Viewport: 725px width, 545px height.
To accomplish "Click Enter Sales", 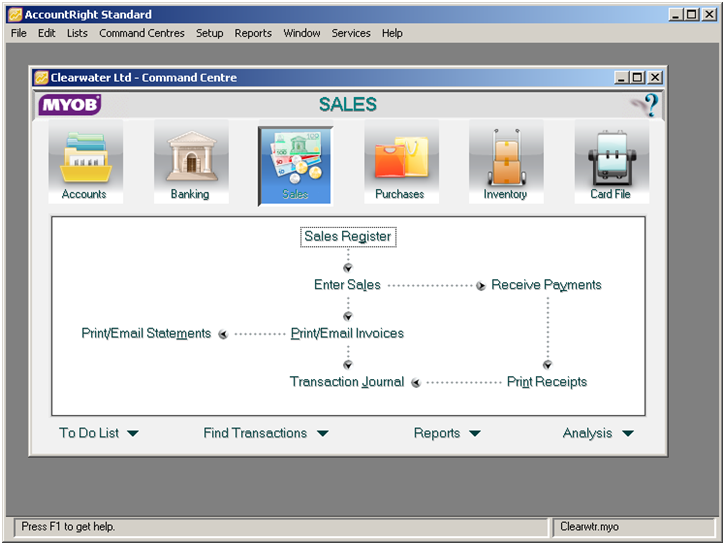I will 347,285.
